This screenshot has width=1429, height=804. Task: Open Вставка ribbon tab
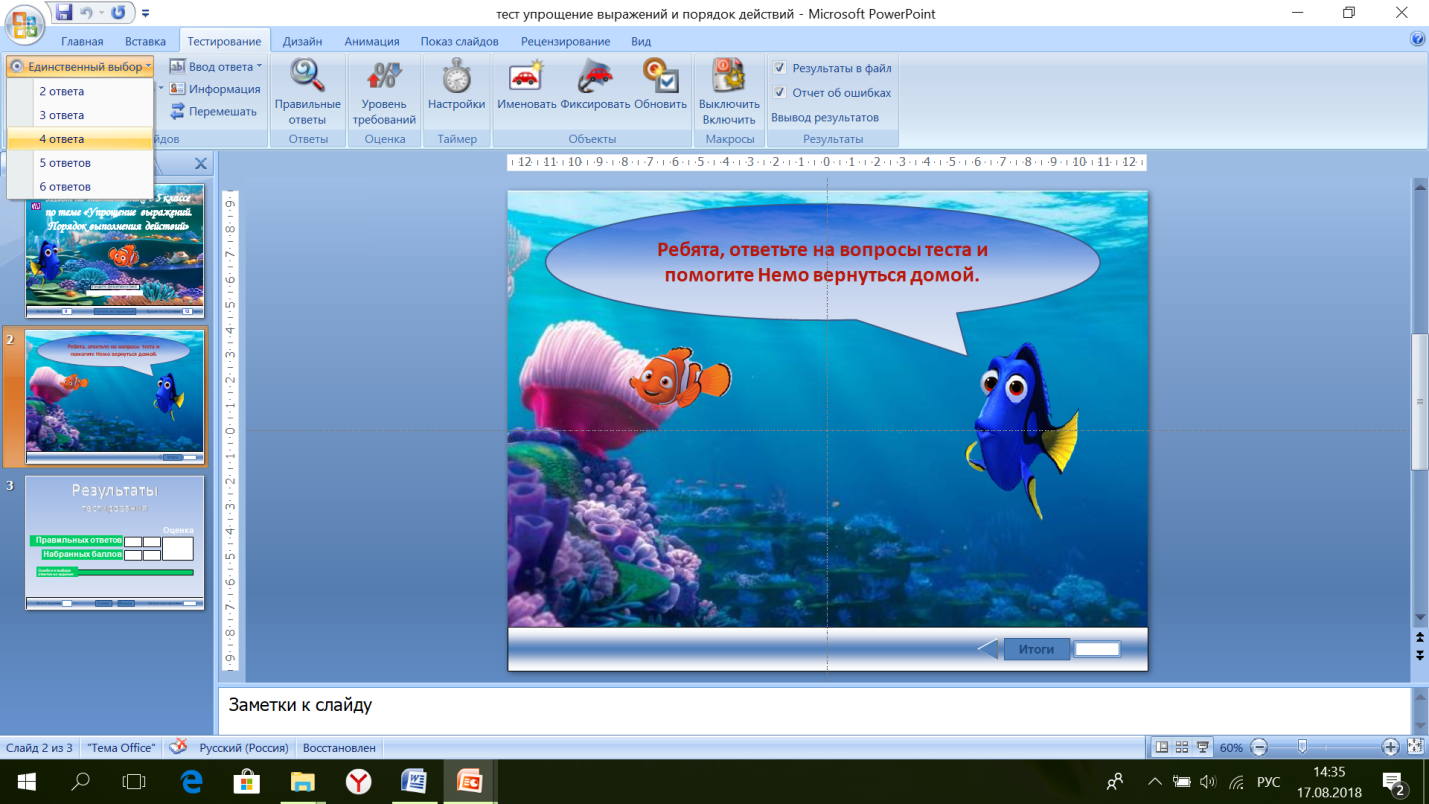(146, 41)
